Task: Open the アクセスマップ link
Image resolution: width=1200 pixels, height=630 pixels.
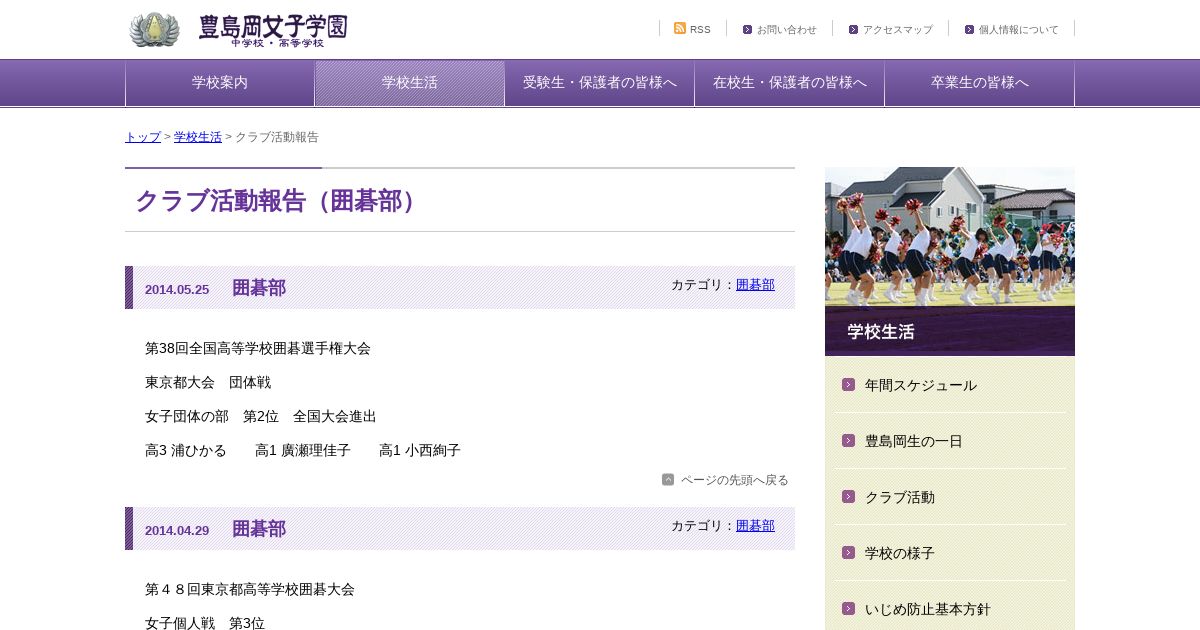Action: (x=898, y=29)
